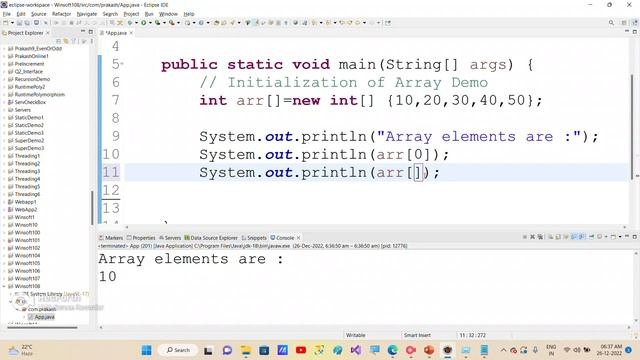Screen dimensions: 640x360
Task: Switch to the Data Source Explorer tab
Action: 211,238
